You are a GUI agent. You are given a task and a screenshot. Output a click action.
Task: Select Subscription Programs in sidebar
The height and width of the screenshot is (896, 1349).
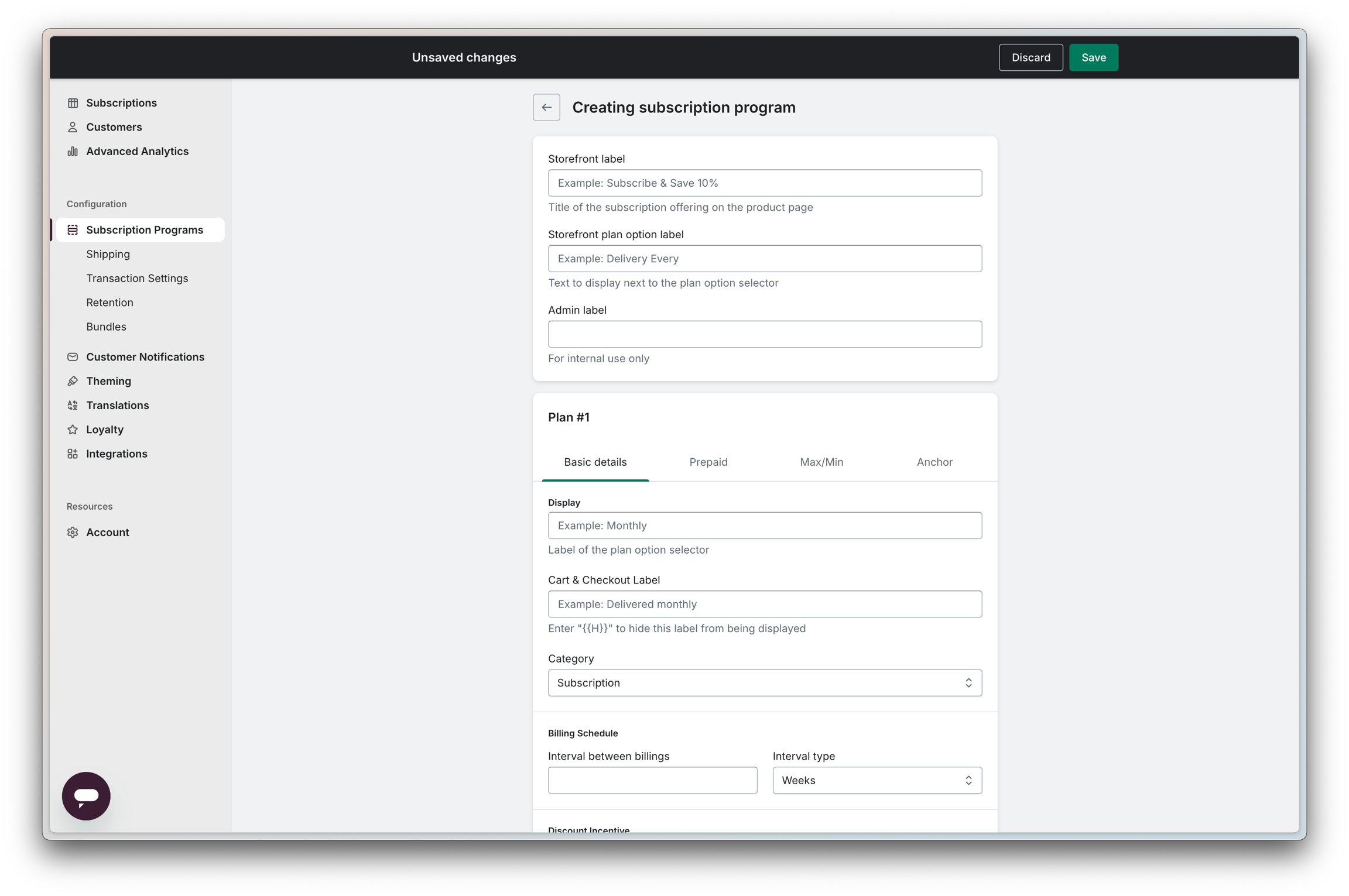pos(141,230)
